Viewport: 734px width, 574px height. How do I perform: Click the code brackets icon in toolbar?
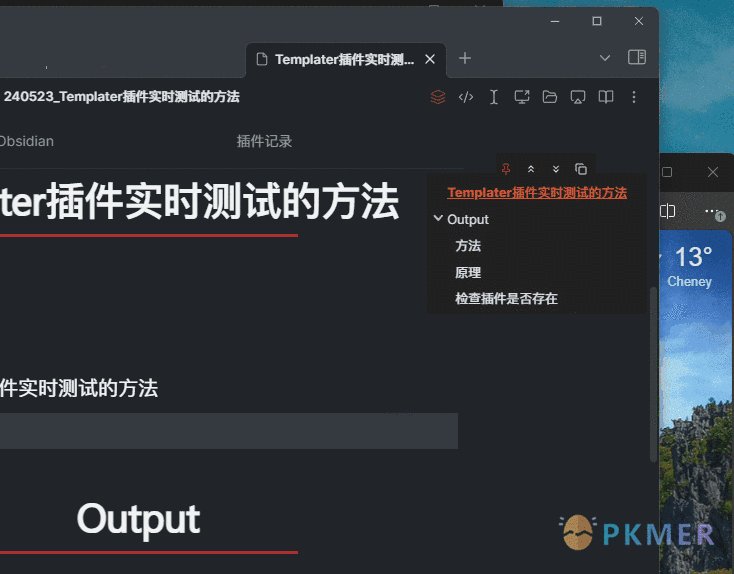(x=465, y=97)
